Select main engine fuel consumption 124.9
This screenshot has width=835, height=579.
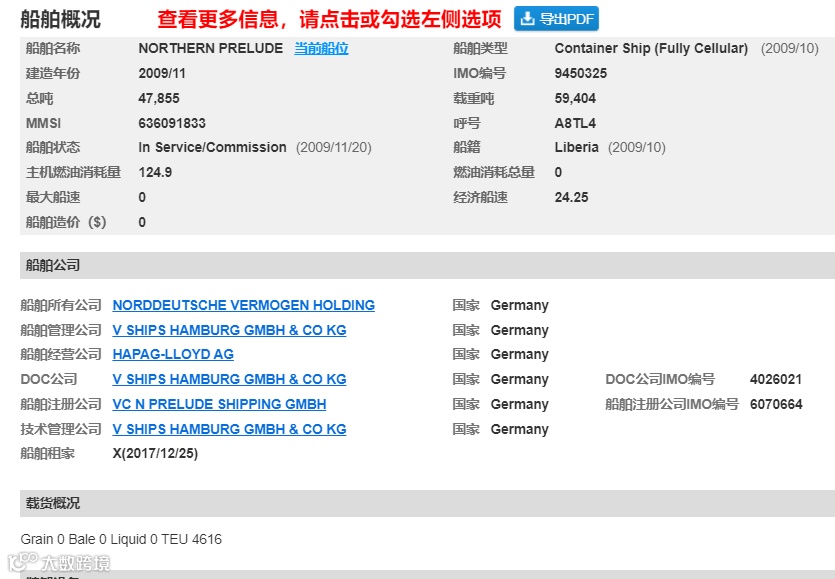click(x=155, y=173)
